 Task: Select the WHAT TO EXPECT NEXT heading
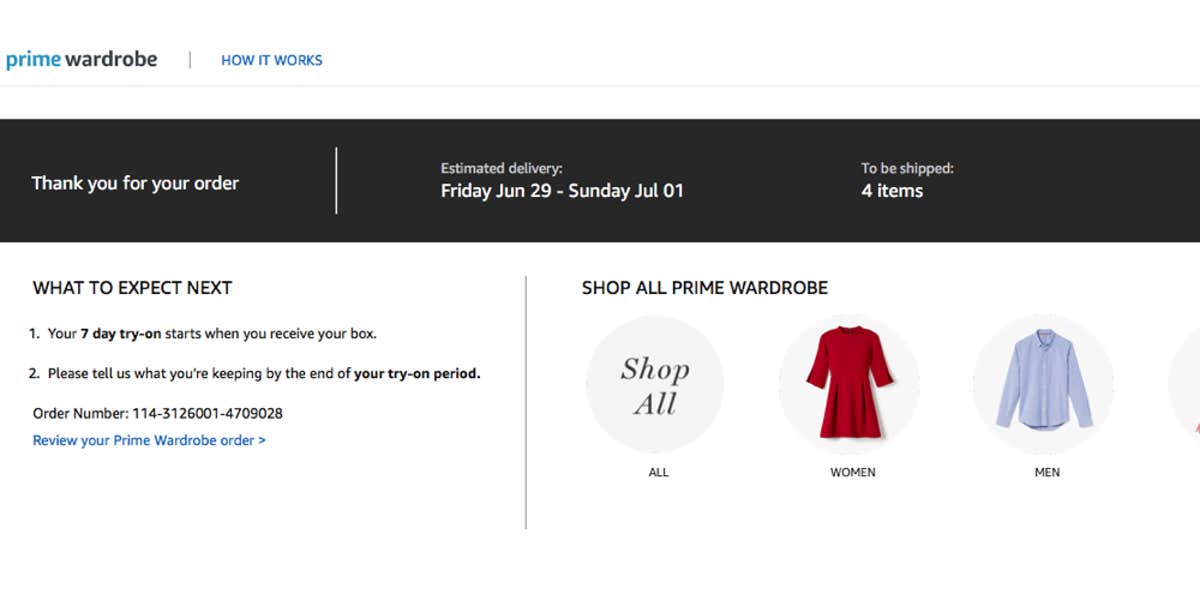click(132, 287)
